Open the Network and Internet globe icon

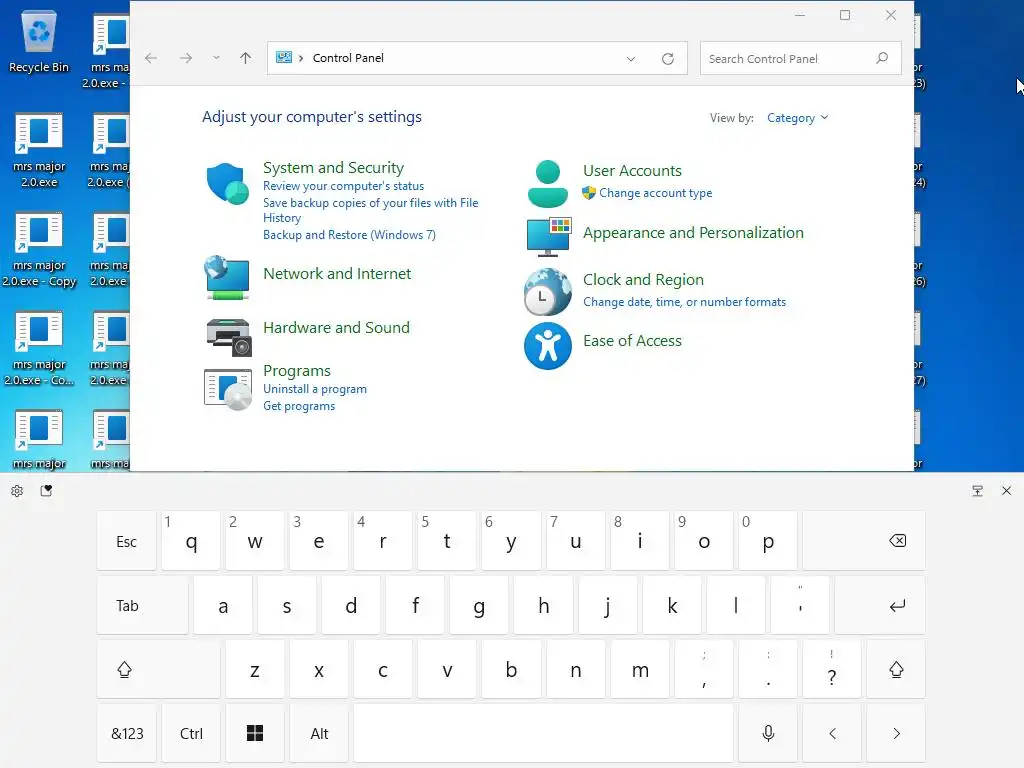pyautogui.click(x=227, y=278)
